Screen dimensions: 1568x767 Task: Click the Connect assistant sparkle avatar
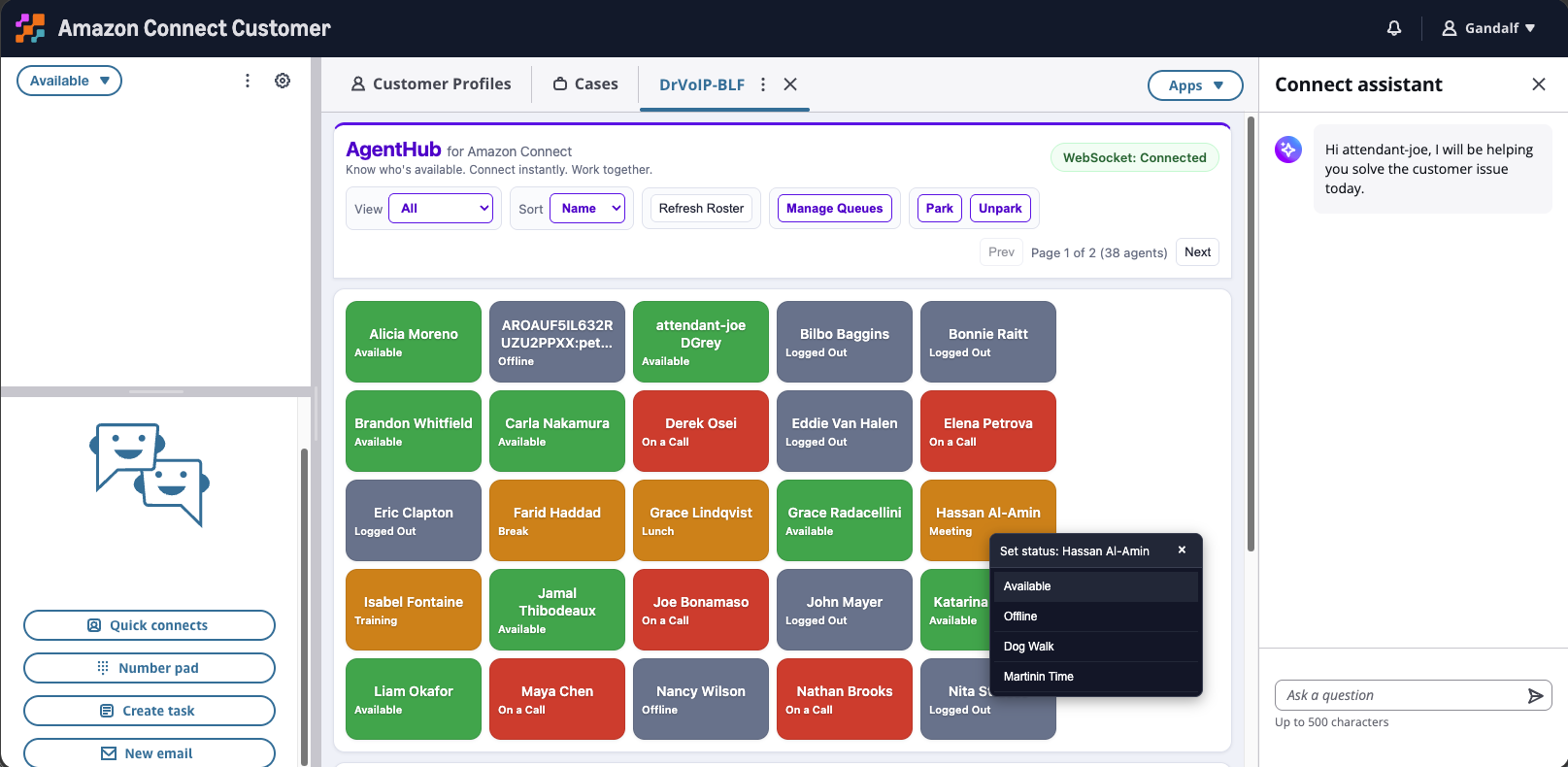tap(1288, 150)
